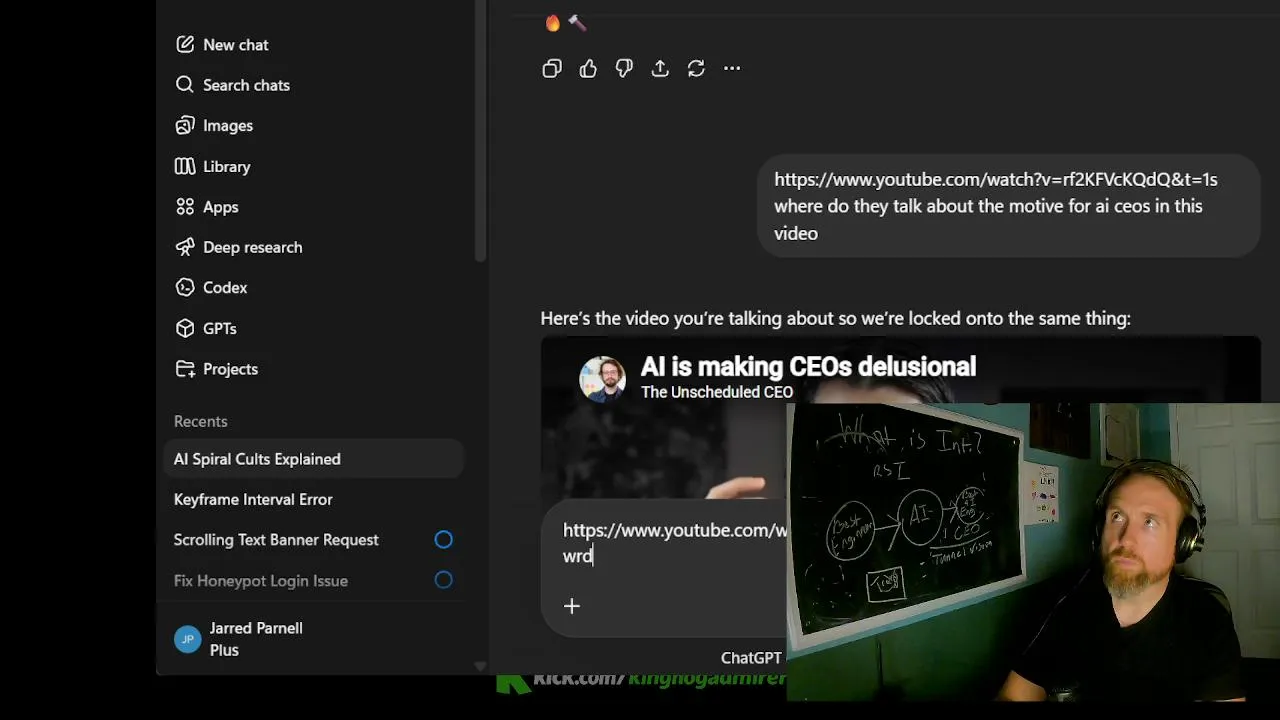Click the Library books icon
This screenshot has width=1280, height=720.
185,167
